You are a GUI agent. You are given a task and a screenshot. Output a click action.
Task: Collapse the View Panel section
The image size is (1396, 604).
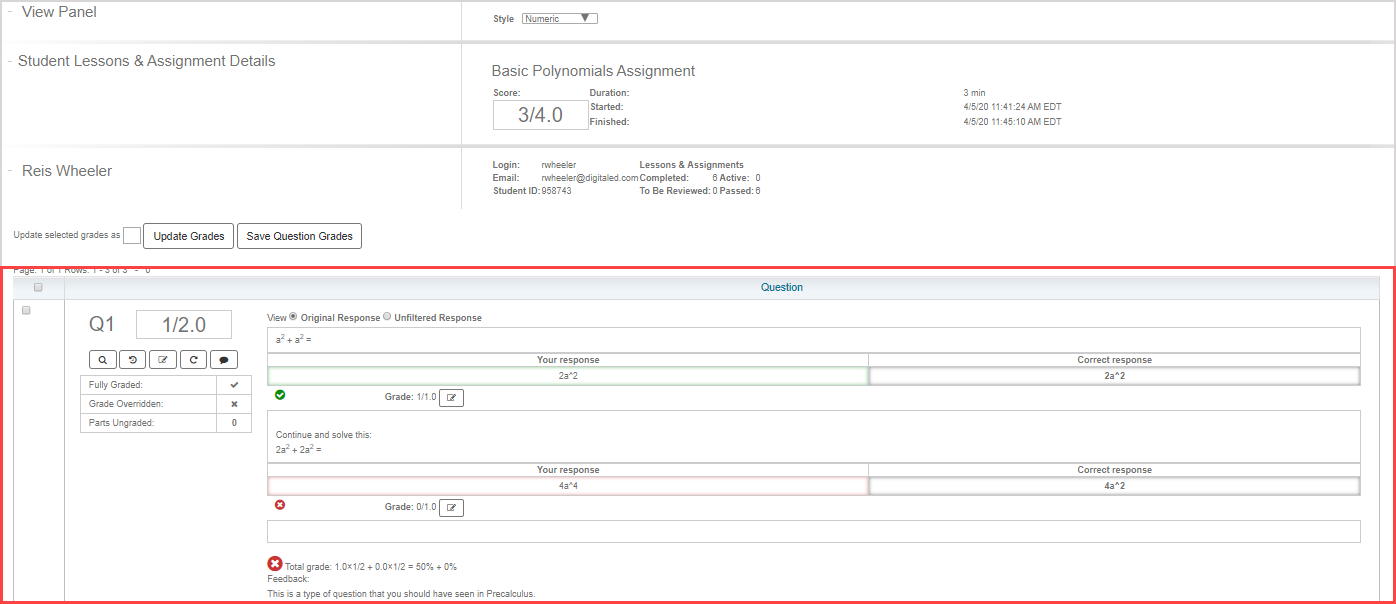pyautogui.click(x=10, y=12)
